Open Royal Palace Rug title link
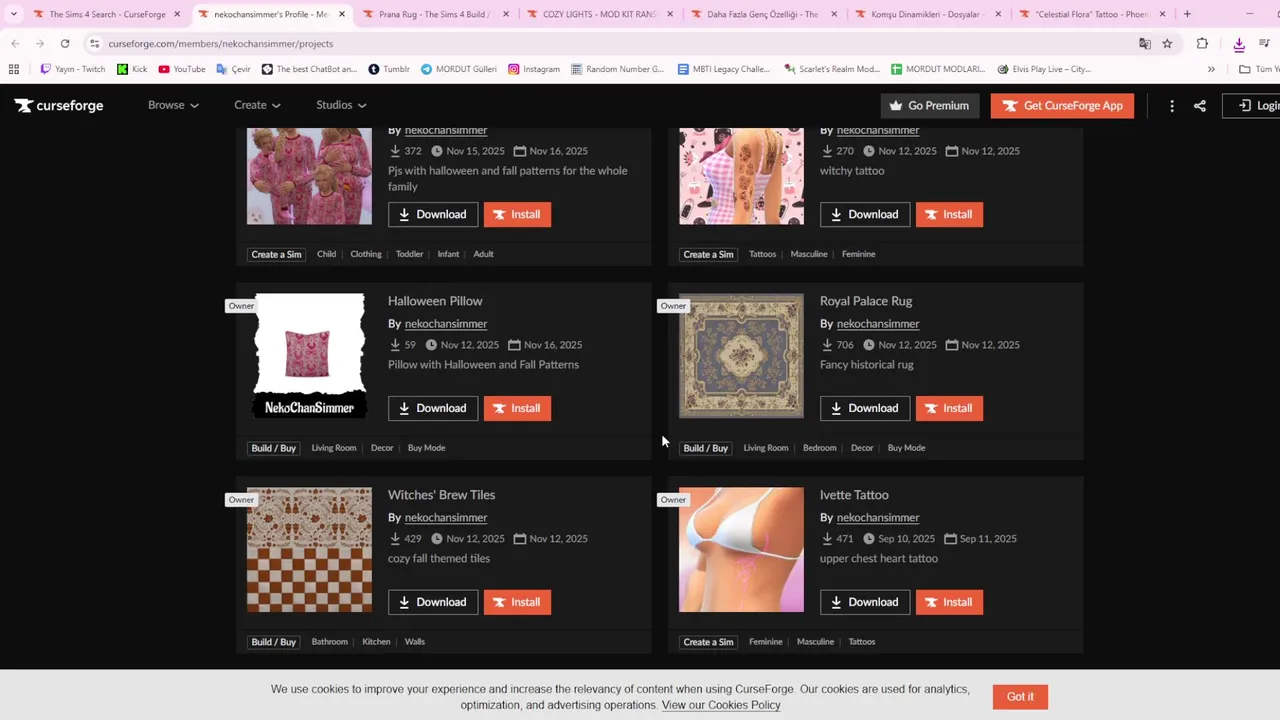 [866, 301]
